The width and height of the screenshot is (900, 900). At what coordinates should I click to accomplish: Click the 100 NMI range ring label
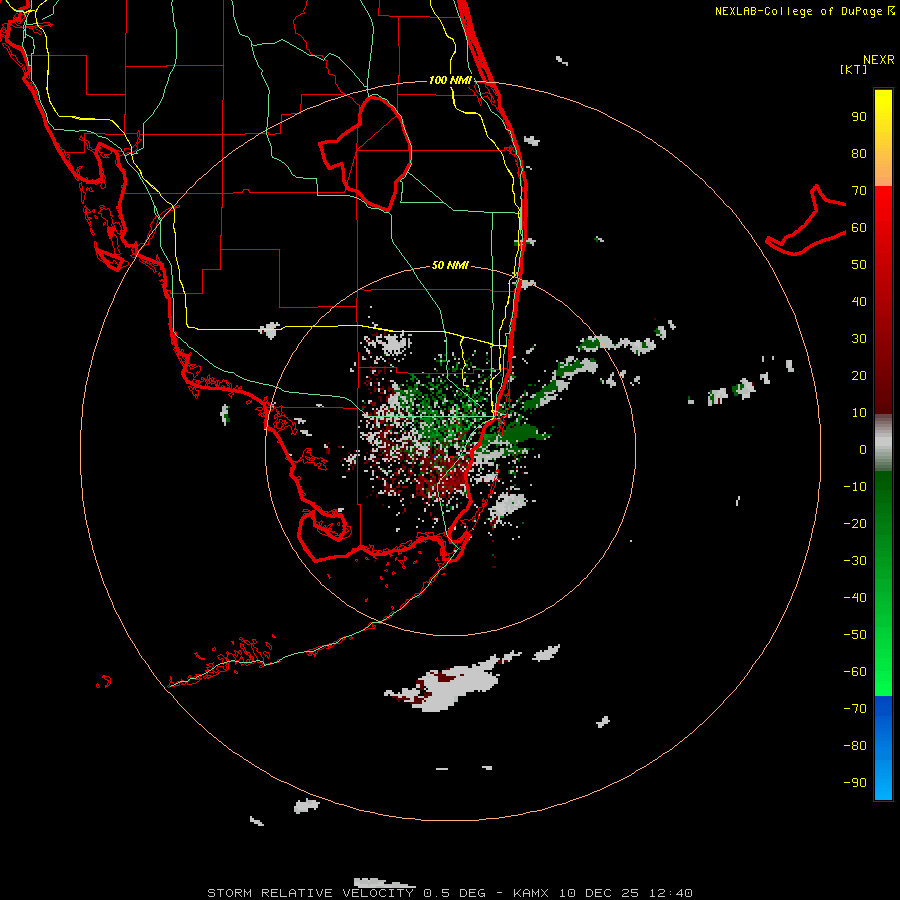pyautogui.click(x=450, y=80)
